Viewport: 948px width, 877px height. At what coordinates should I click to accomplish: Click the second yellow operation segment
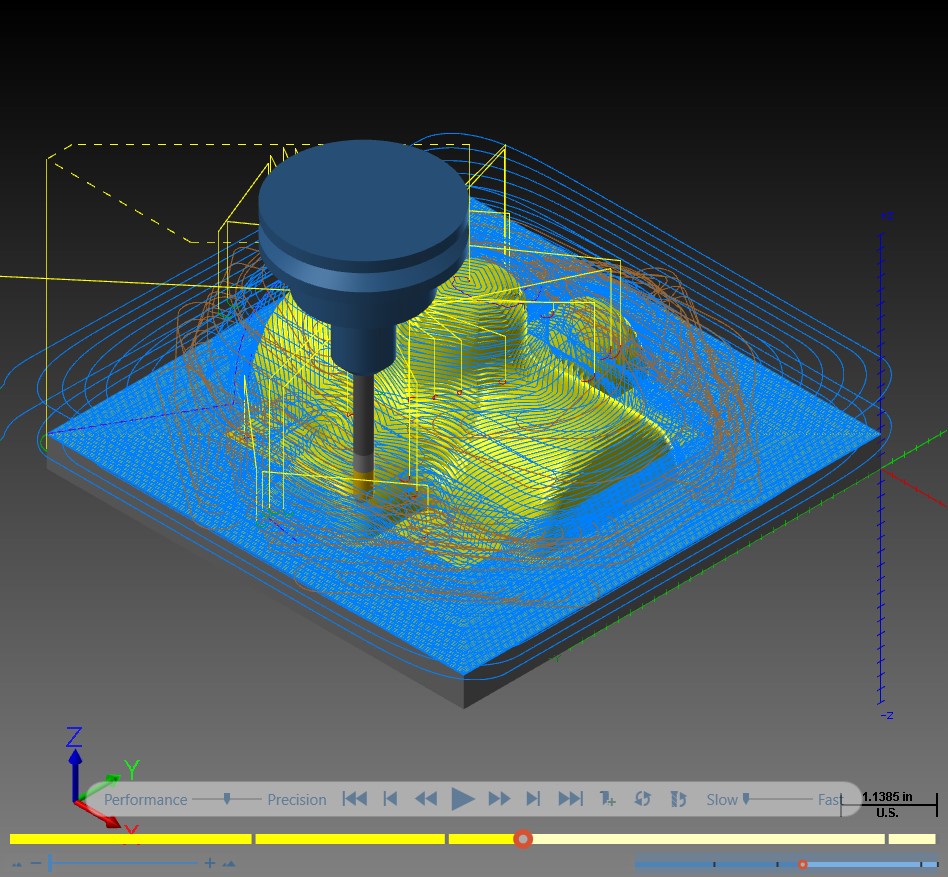(350, 839)
